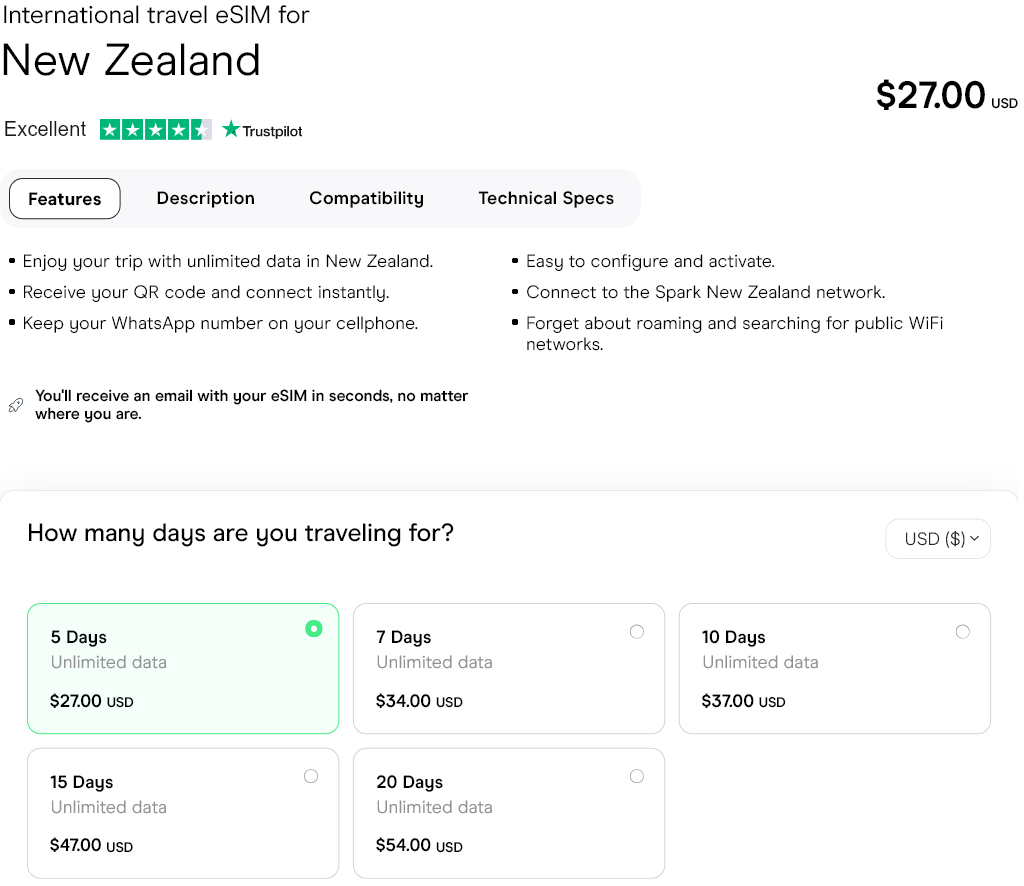Select the 10 Days radio button
Viewport: 1024px width, 886px height.
[x=962, y=631]
